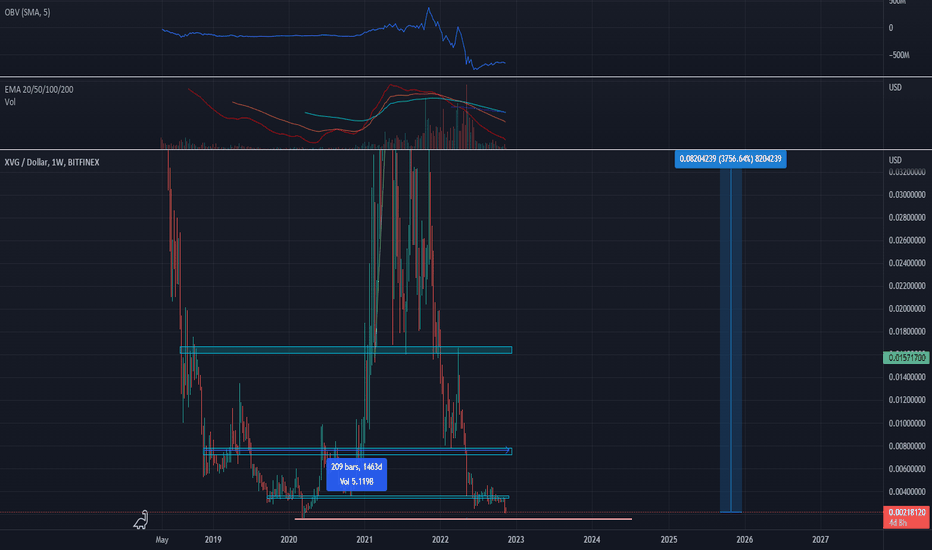Image resolution: width=932 pixels, height=550 pixels.
Task: Select the EMA 20/50/100/200 indicator label
Action: (x=39, y=89)
